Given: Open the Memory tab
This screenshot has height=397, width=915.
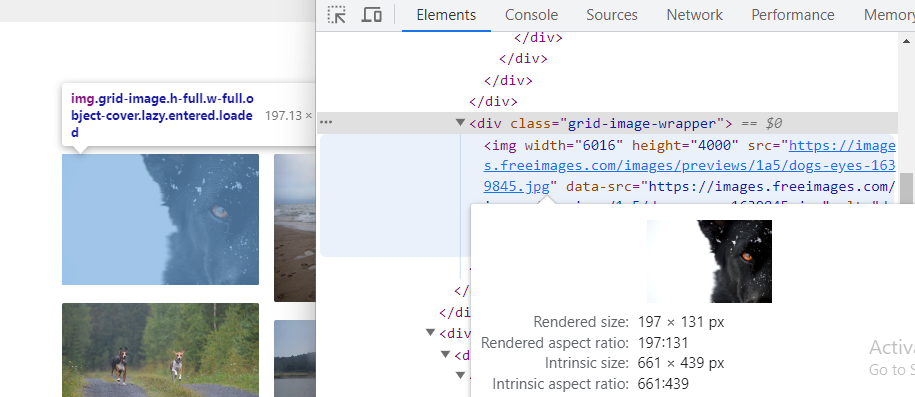Looking at the screenshot, I should point(889,15).
